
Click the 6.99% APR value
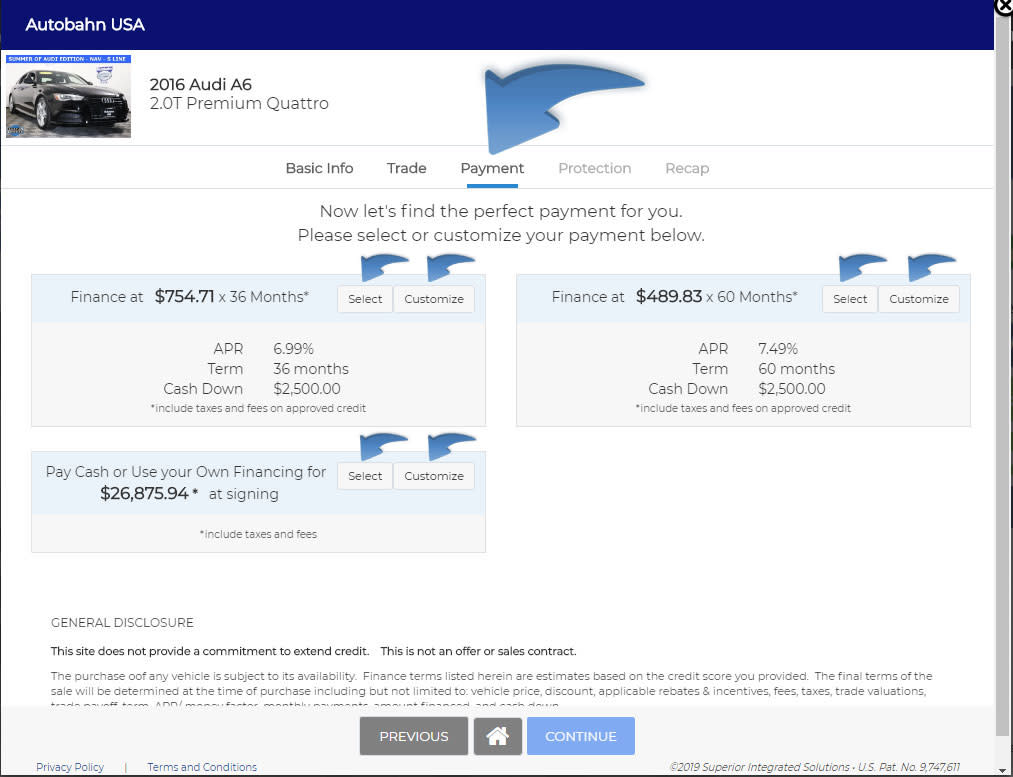pyautogui.click(x=293, y=349)
